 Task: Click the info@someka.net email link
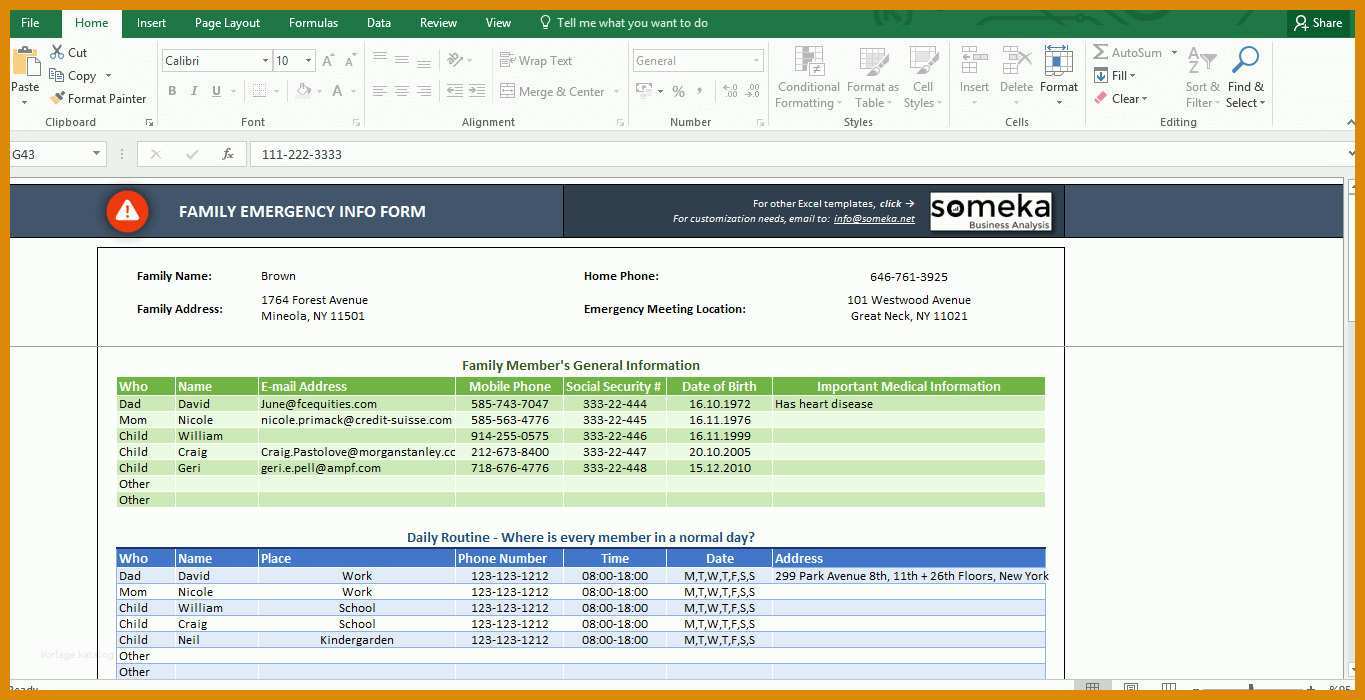(x=874, y=219)
